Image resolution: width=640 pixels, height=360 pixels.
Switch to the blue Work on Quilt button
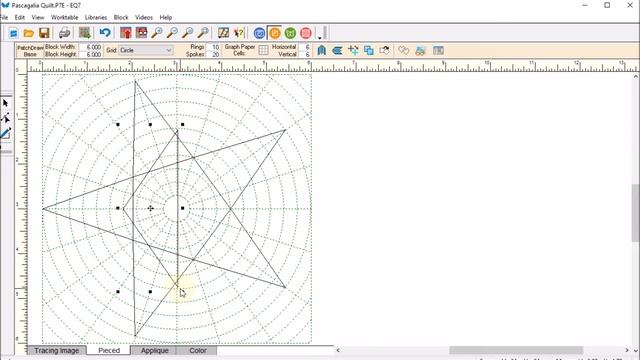click(x=259, y=33)
